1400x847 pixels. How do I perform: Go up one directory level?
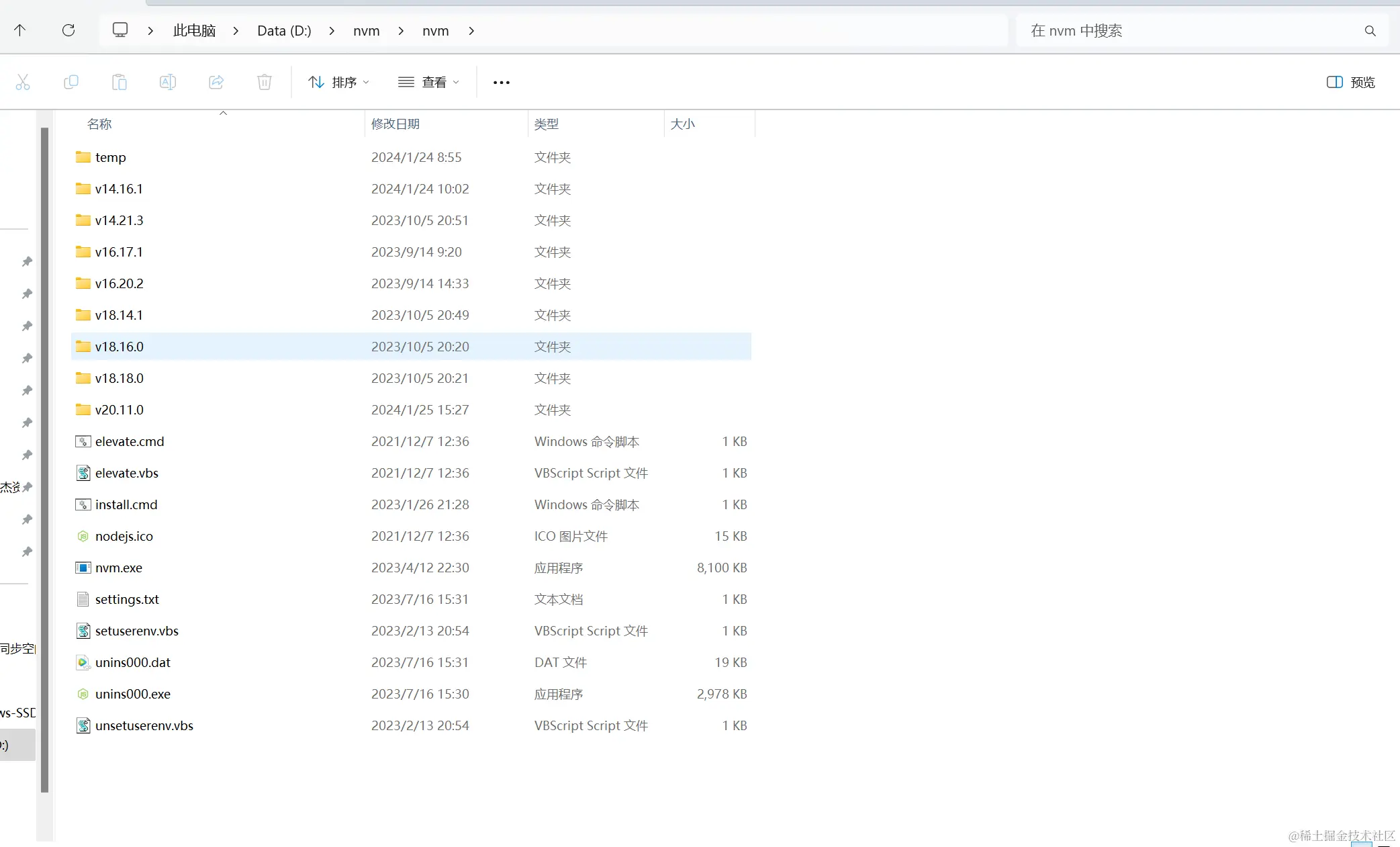20,30
